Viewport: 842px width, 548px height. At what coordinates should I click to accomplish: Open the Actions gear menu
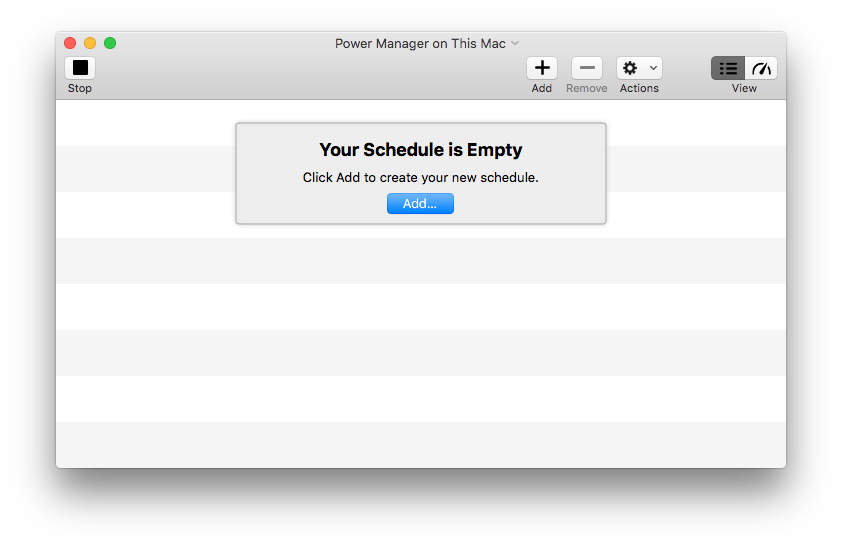coord(639,68)
